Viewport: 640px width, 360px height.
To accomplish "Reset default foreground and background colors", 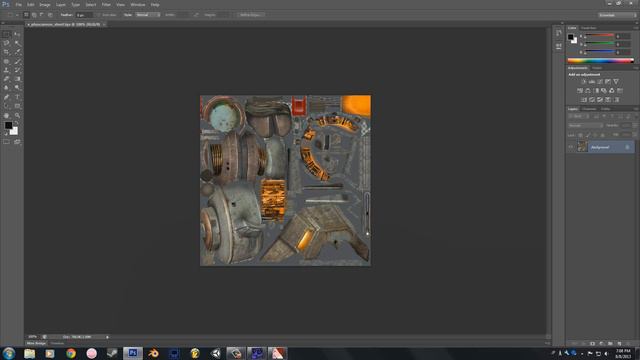I will (x=6, y=133).
